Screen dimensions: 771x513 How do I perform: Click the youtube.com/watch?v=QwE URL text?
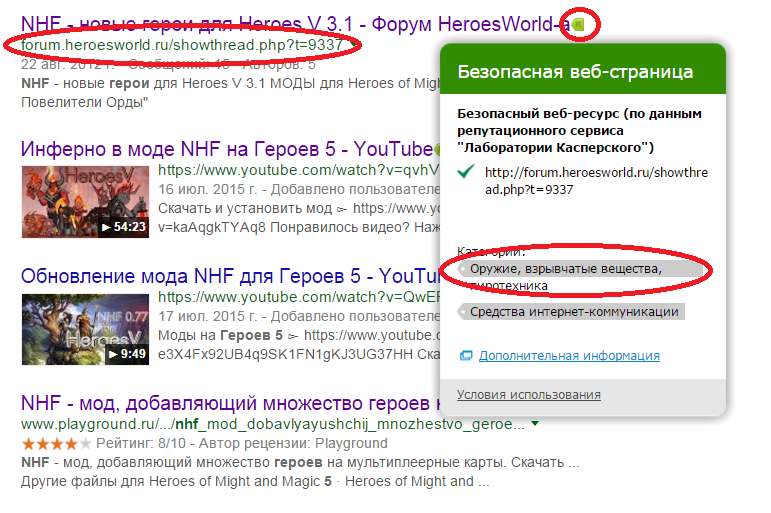(298, 297)
